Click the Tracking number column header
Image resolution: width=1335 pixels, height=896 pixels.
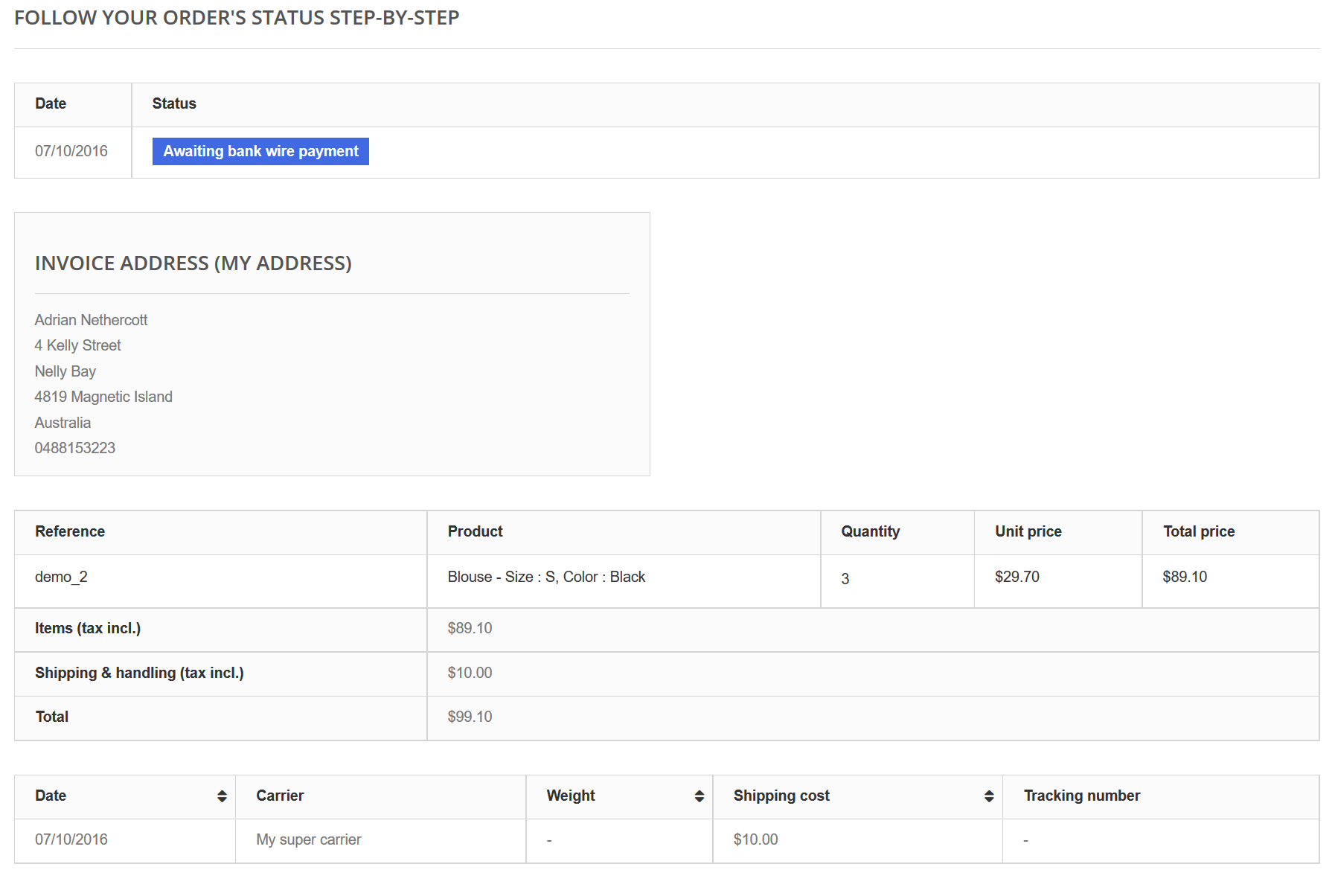click(1081, 796)
